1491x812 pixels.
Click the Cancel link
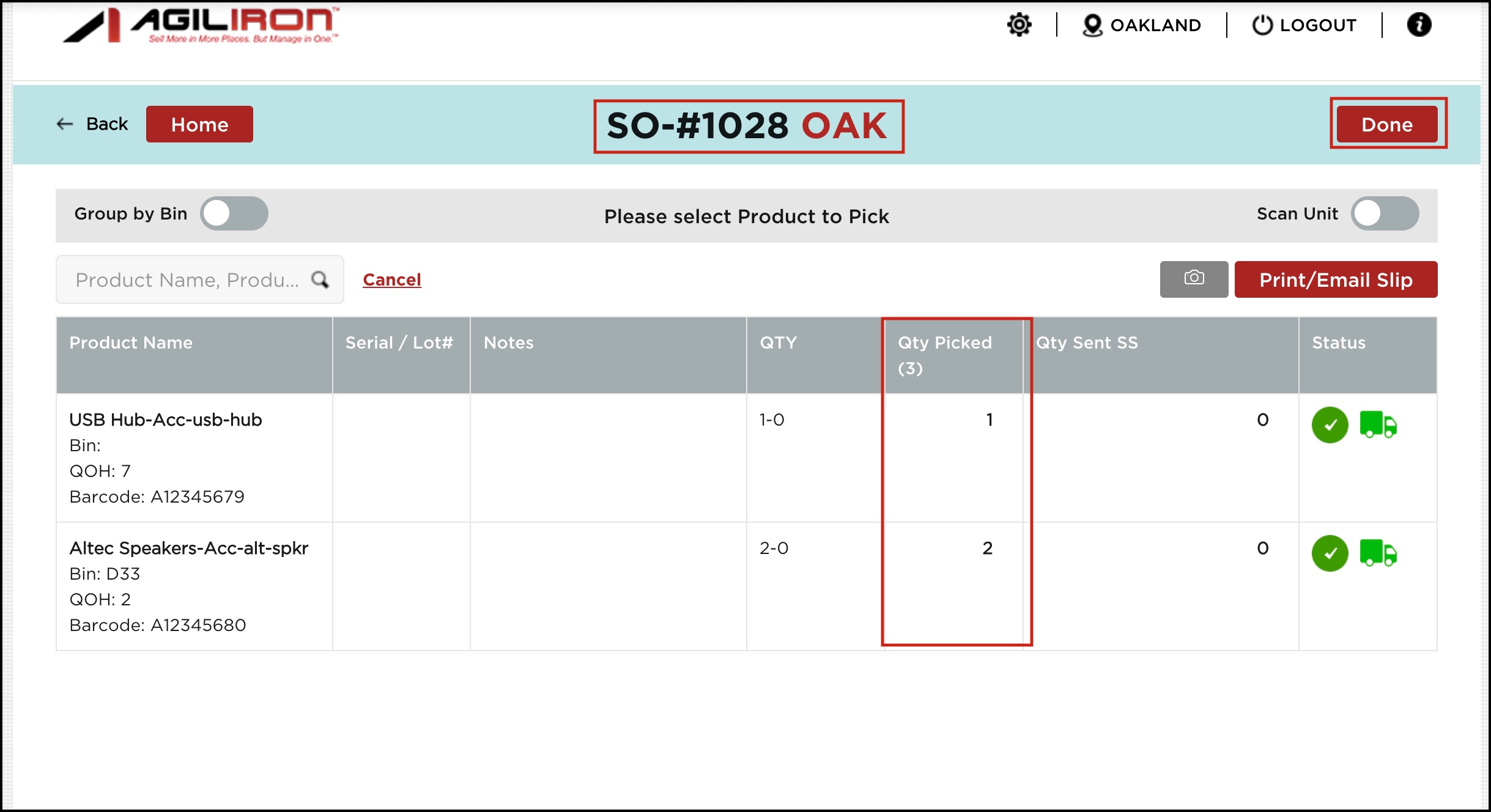(391, 279)
